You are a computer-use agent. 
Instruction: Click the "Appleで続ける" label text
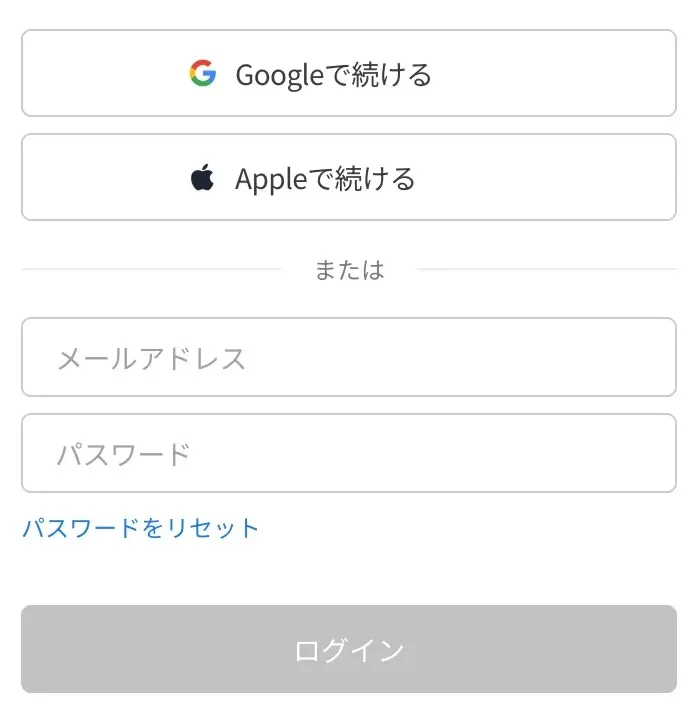coord(325,178)
